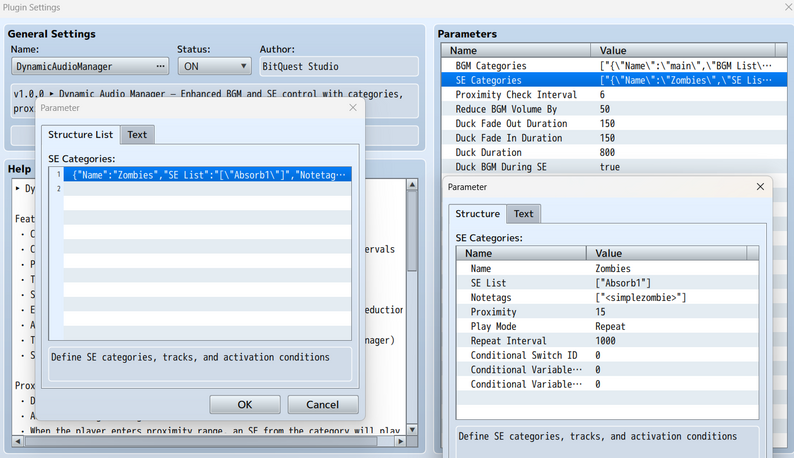Switch to Text tab in Structure List dialog
Image resolution: width=794 pixels, height=458 pixels.
pos(137,135)
